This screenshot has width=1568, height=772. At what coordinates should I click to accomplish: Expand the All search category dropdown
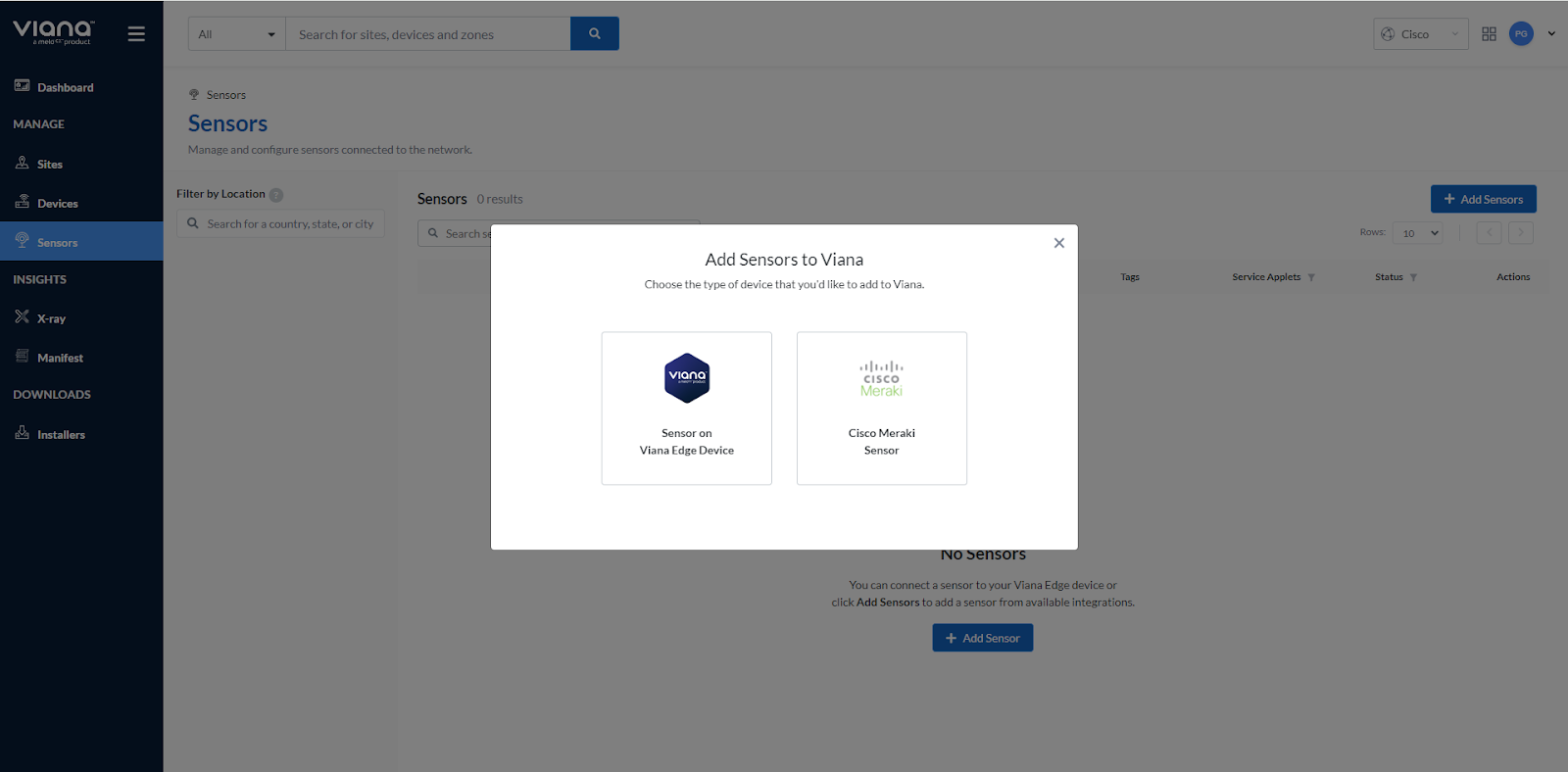pyautogui.click(x=236, y=34)
